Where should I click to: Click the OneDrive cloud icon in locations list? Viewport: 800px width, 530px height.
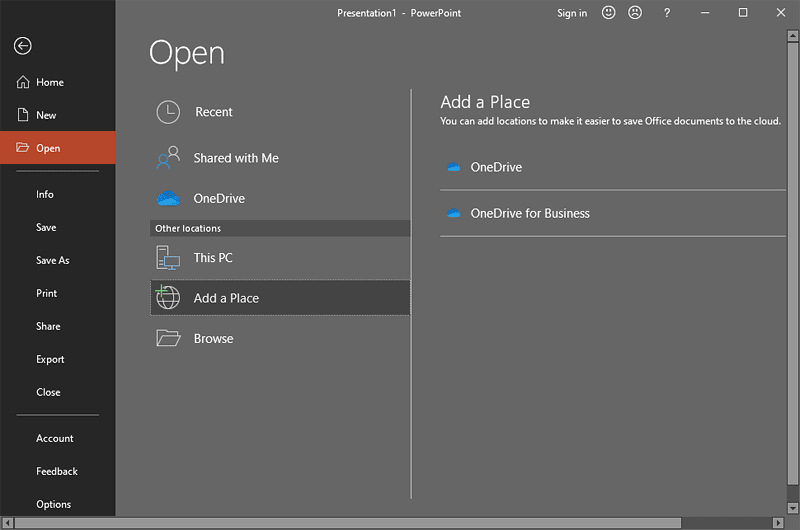pos(168,199)
